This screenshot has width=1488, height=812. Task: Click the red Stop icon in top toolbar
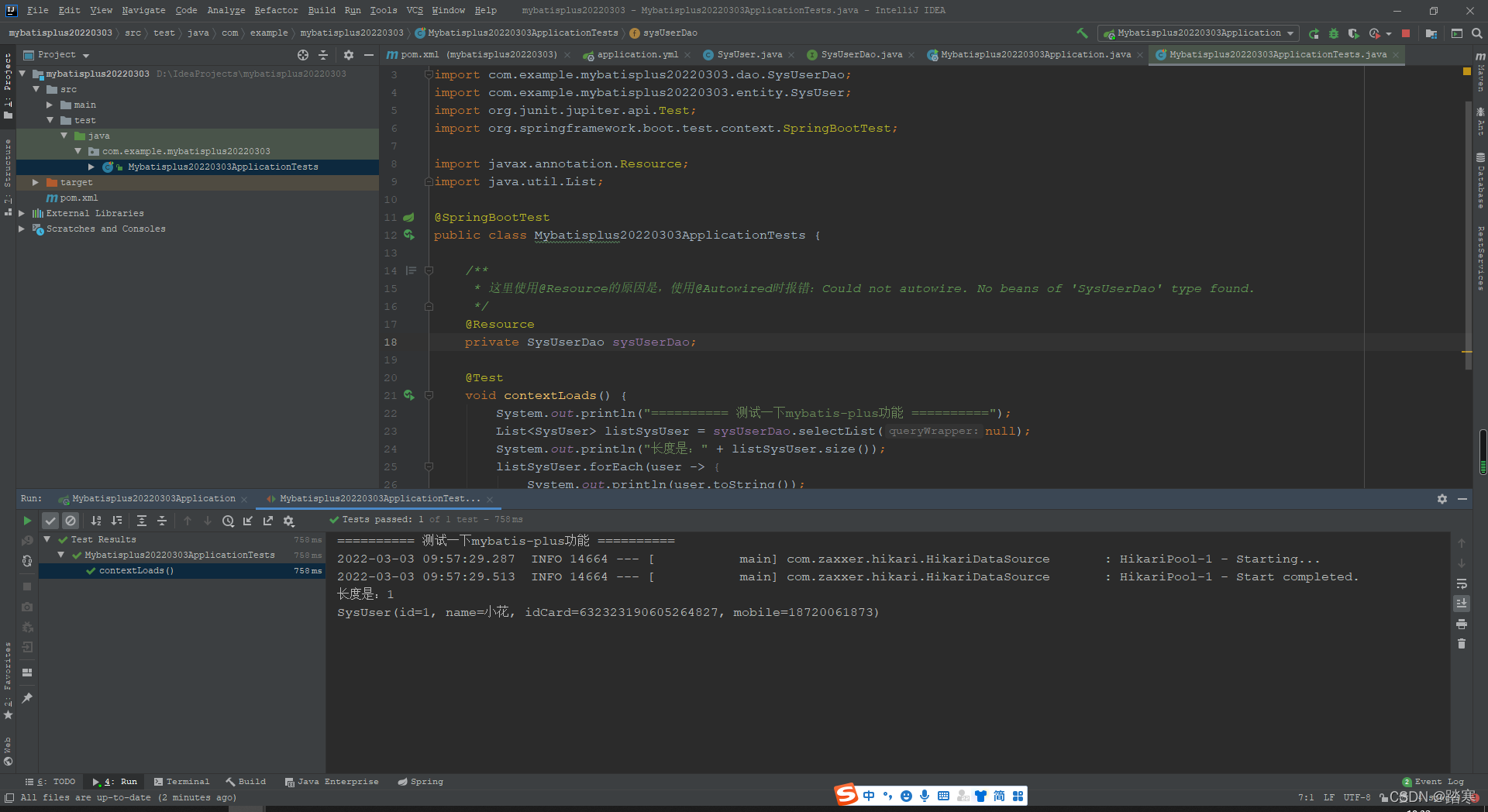pos(1406,33)
